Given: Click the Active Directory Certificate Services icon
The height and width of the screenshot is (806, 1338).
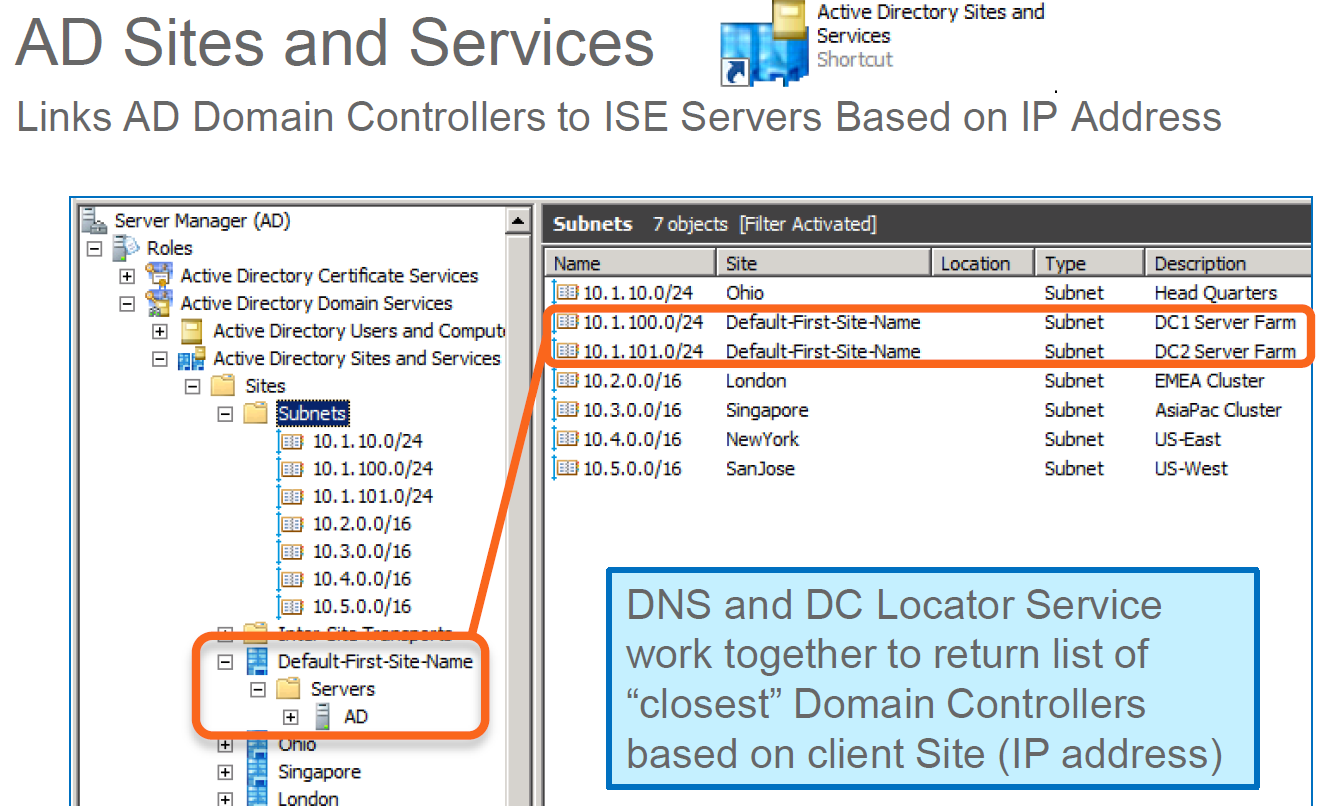Looking at the screenshot, I should tap(159, 276).
